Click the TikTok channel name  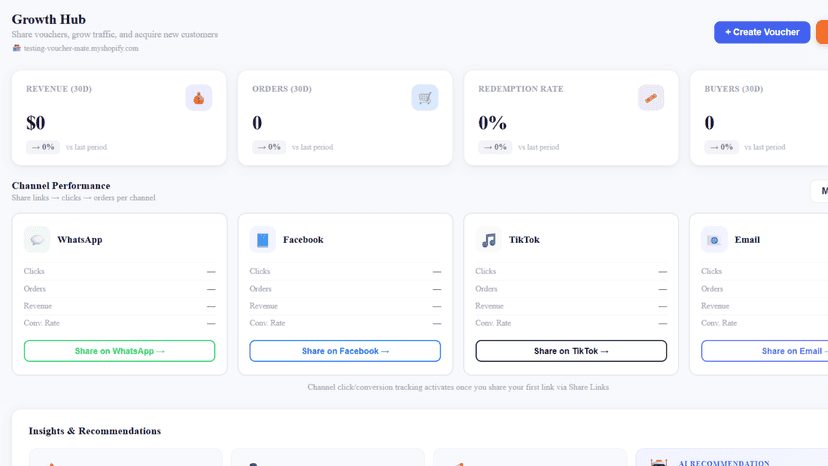(524, 240)
